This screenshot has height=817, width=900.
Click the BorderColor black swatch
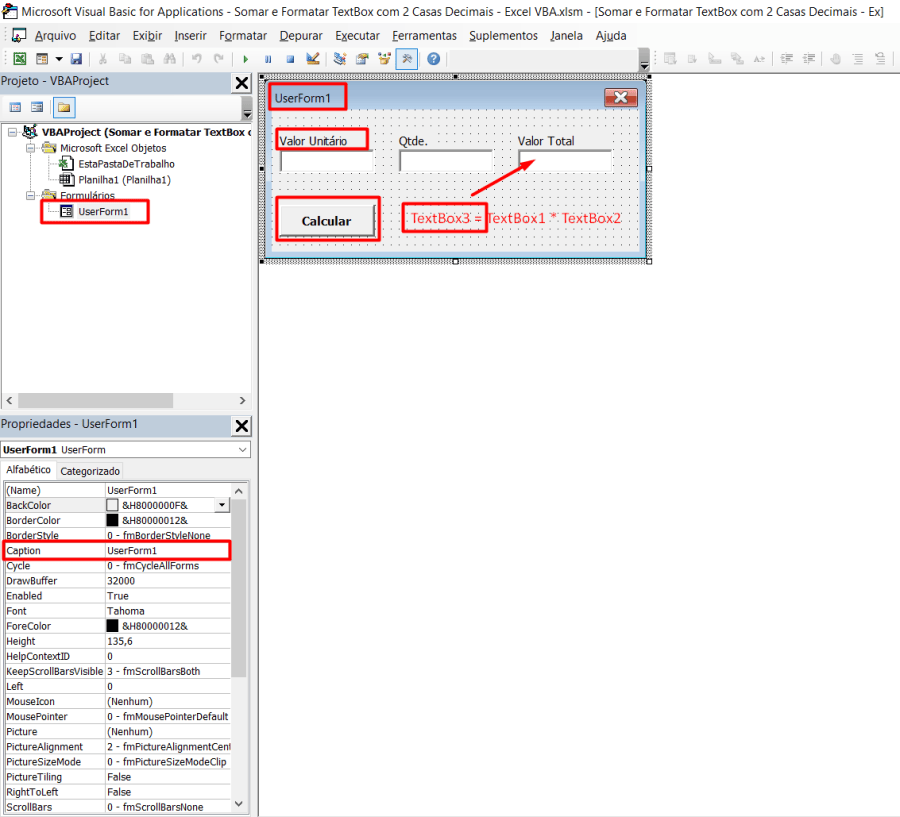coord(112,520)
